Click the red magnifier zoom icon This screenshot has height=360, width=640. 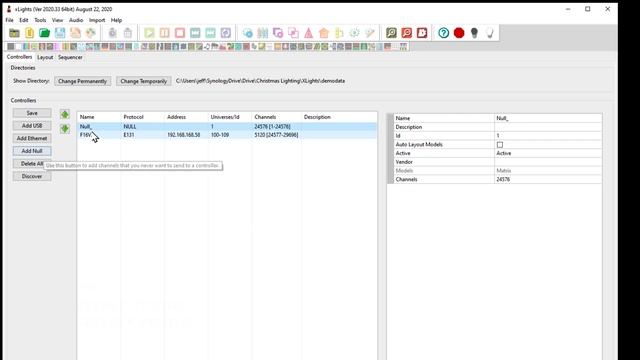(x=407, y=33)
